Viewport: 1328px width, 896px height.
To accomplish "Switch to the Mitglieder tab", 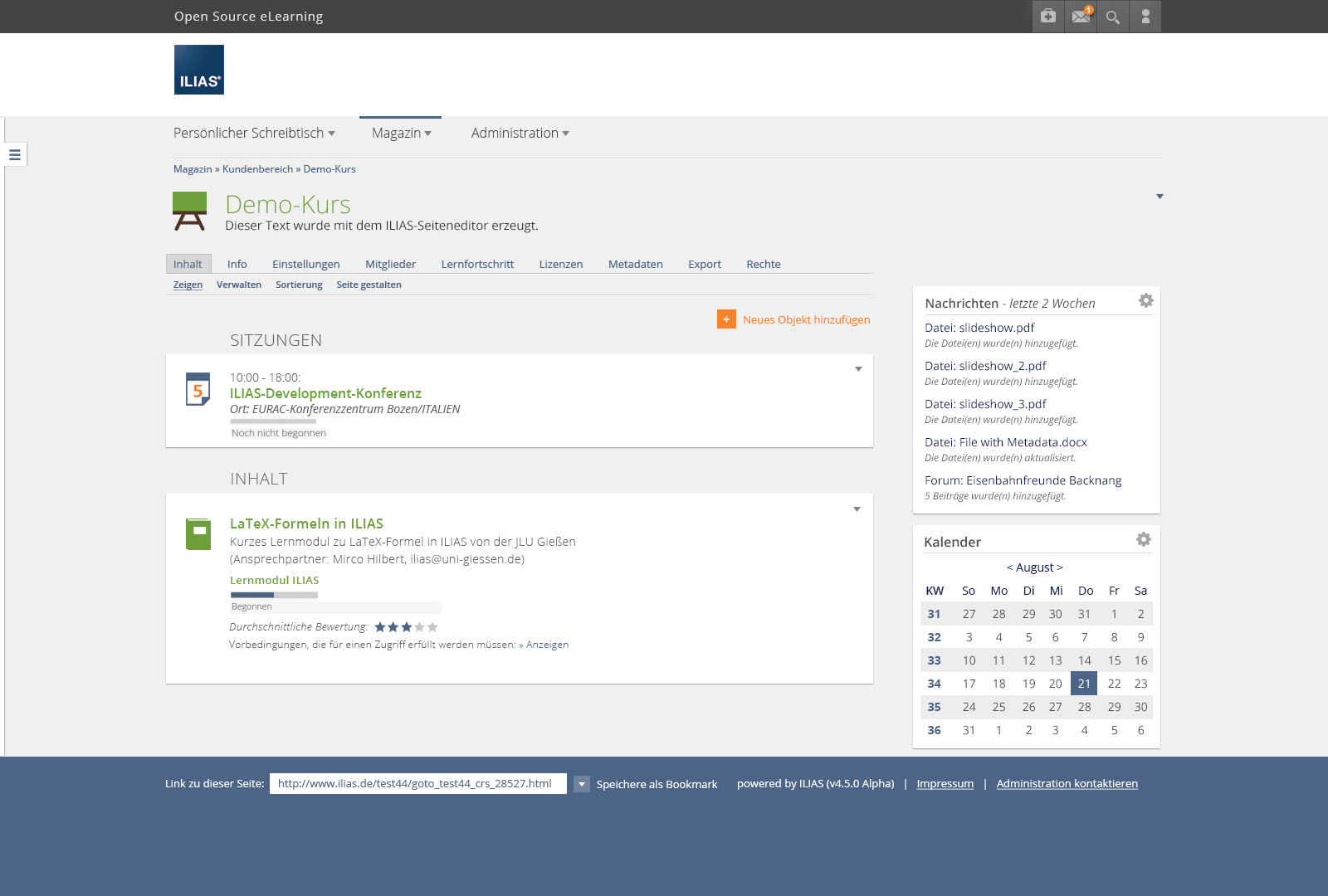I will tap(390, 264).
